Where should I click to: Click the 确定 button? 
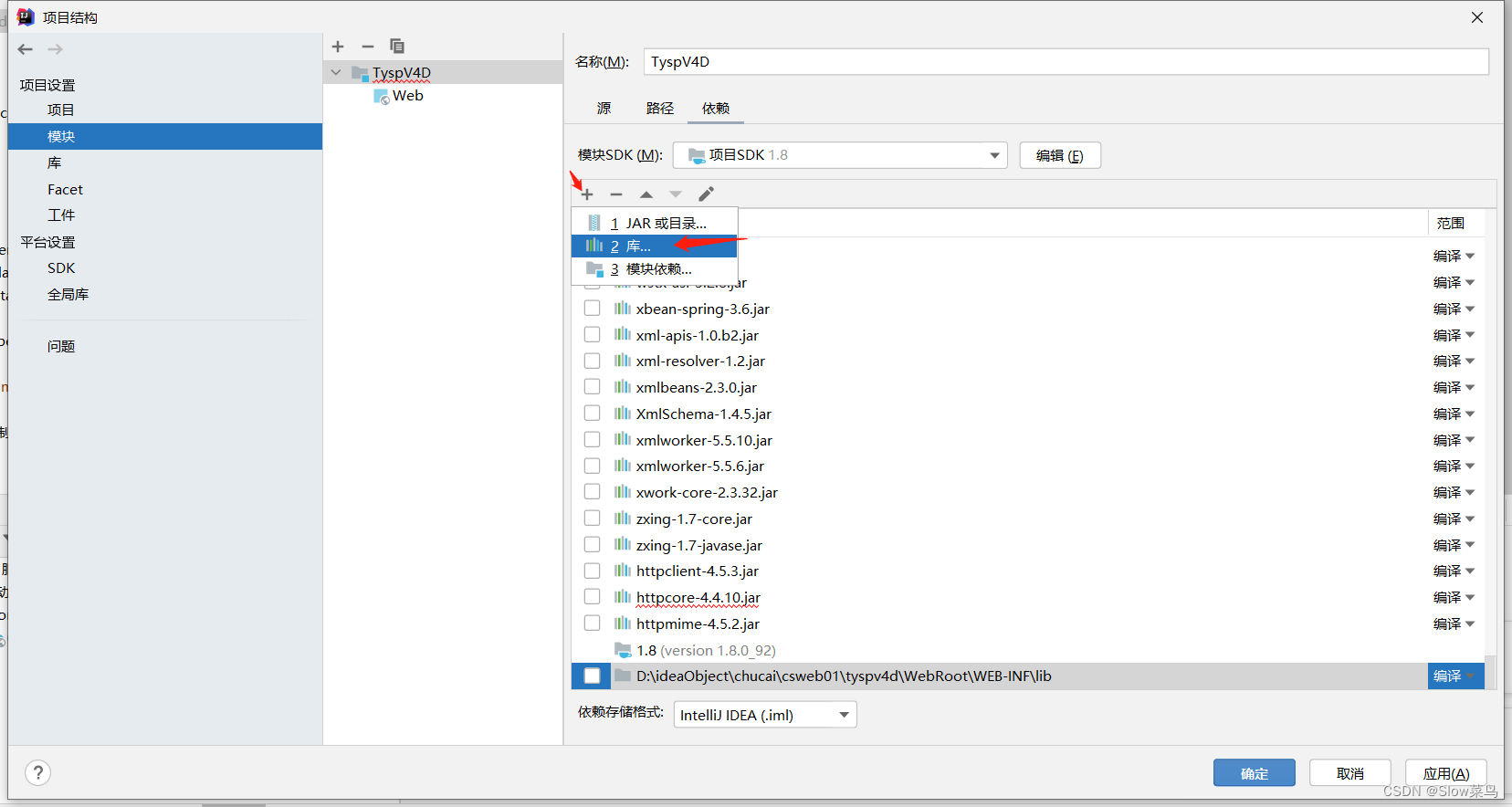tap(1255, 773)
